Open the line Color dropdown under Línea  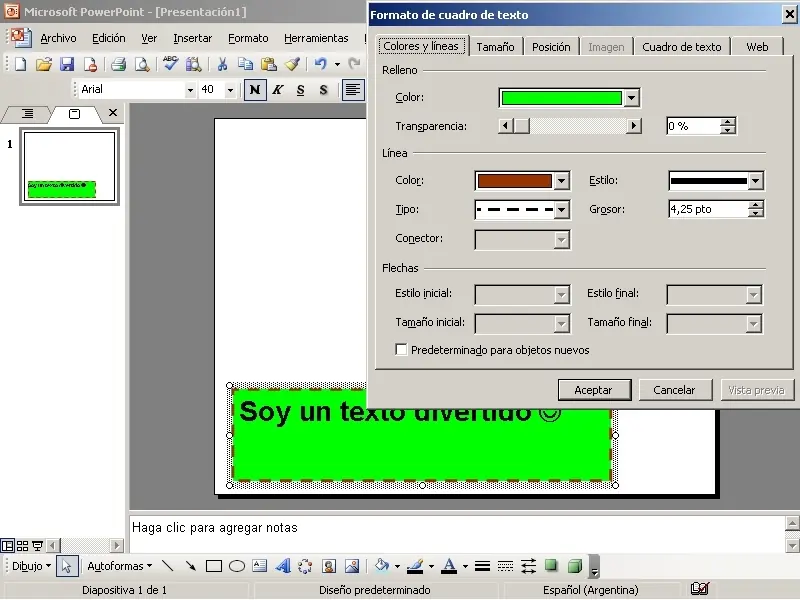click(x=561, y=181)
